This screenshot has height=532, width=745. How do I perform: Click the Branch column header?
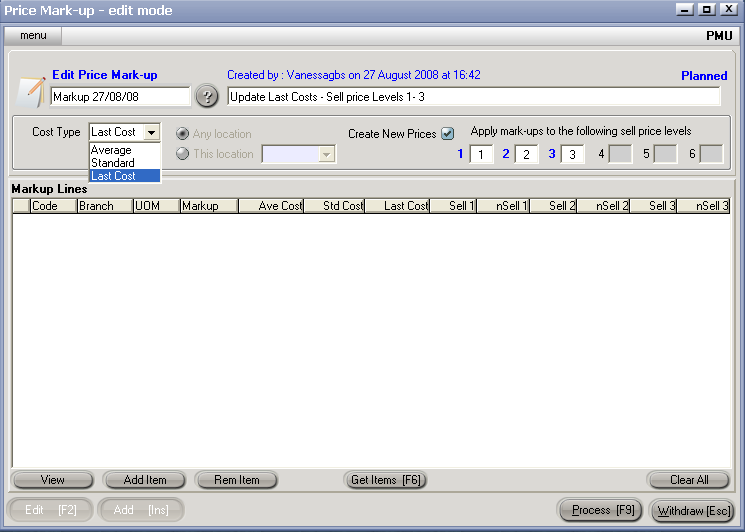tap(105, 206)
